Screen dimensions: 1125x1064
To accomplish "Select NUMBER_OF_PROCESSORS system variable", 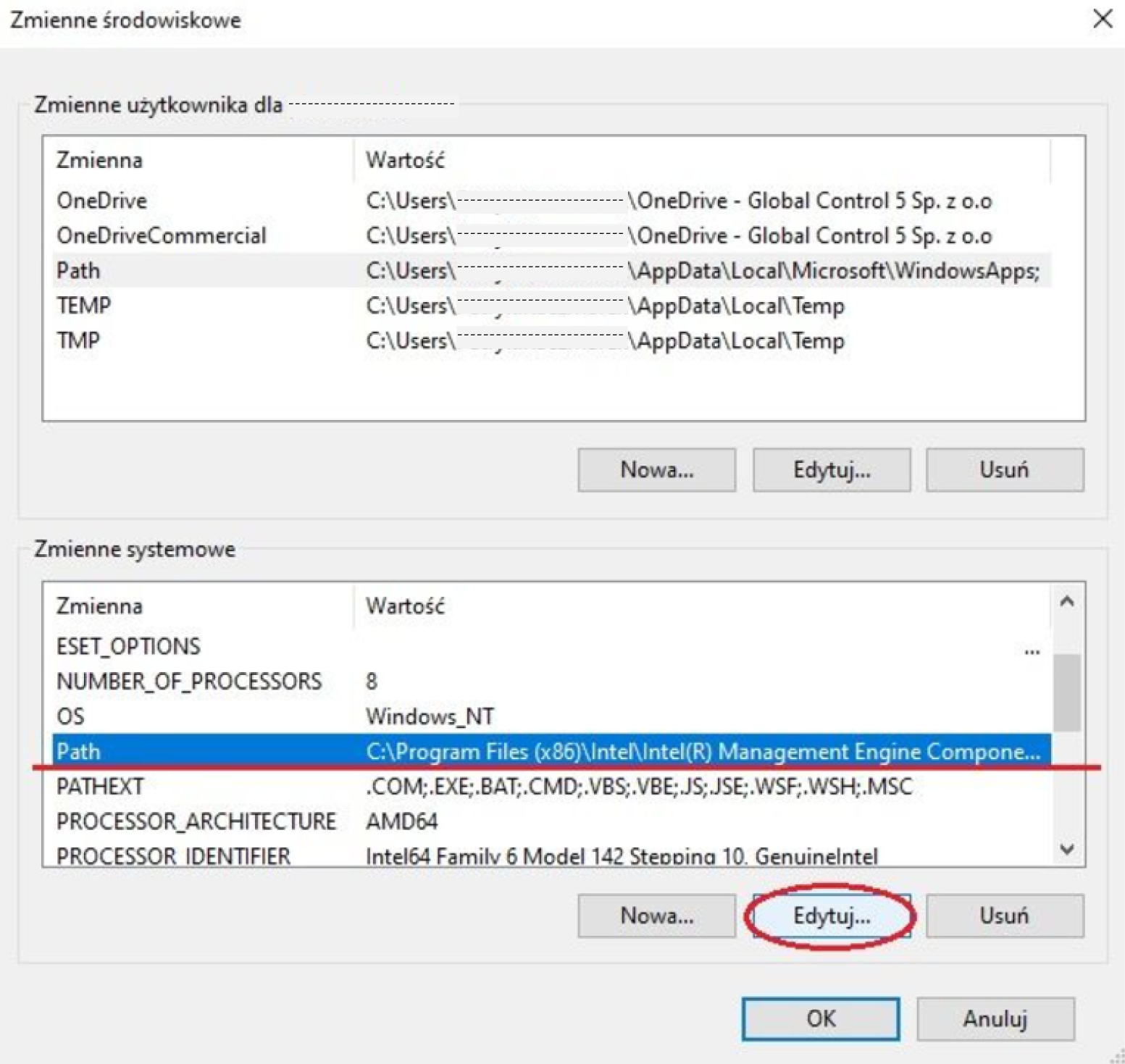I will (x=188, y=681).
